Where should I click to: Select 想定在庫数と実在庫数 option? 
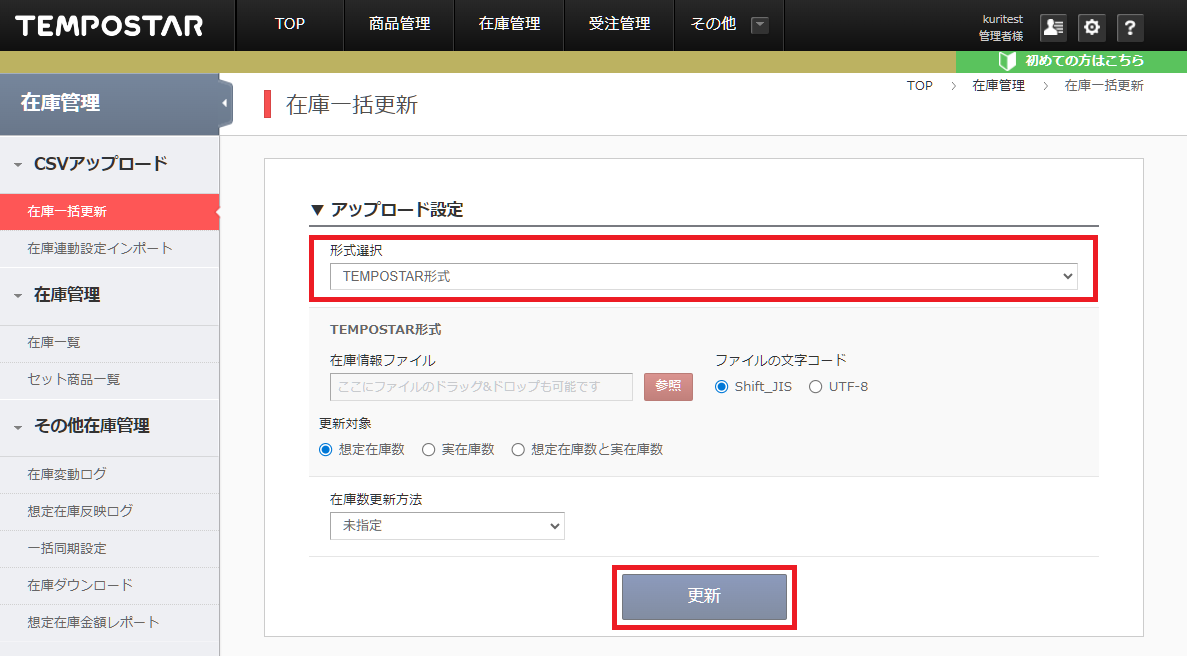(518, 449)
